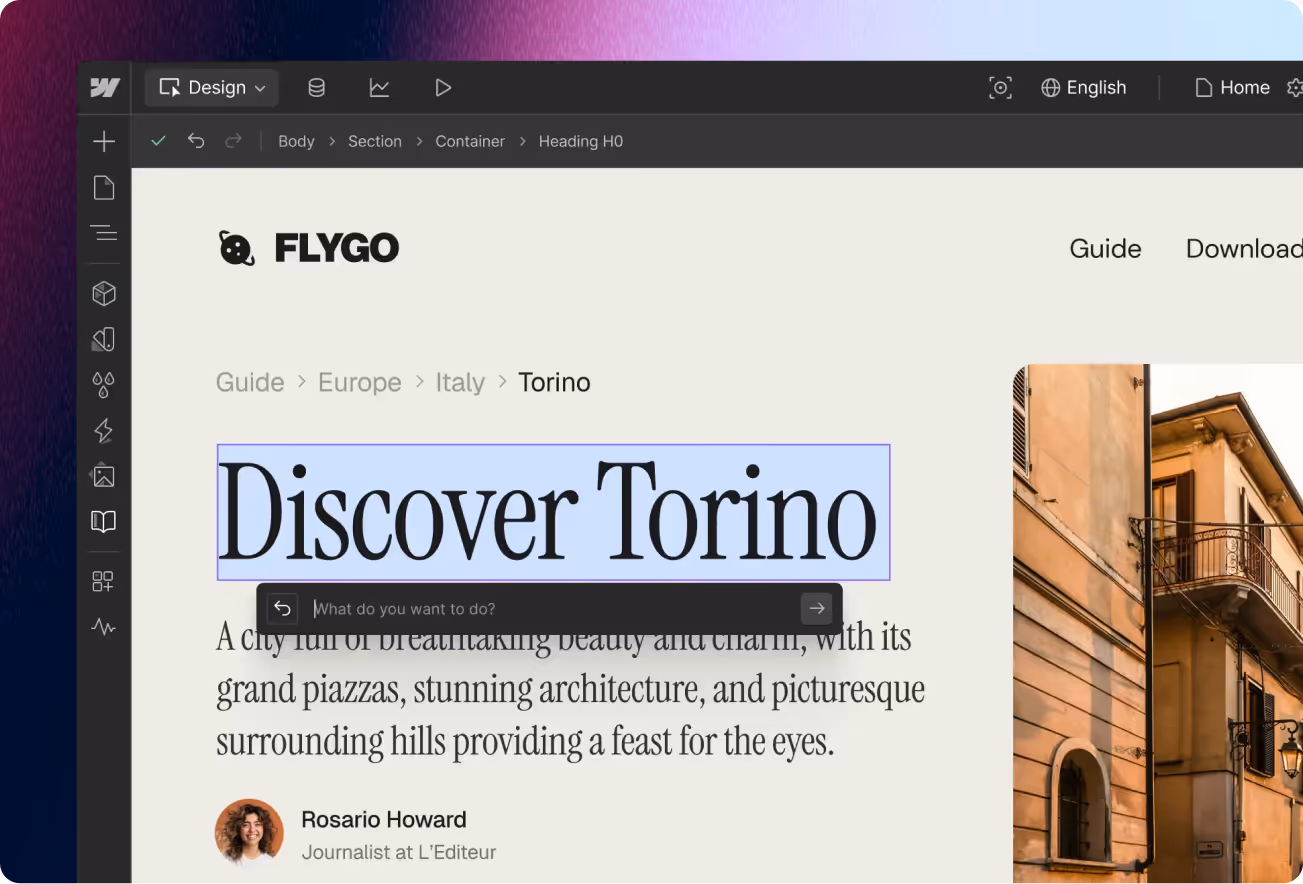1303x884 pixels.
Task: Select the Discover Torino heading
Action: 553,512
